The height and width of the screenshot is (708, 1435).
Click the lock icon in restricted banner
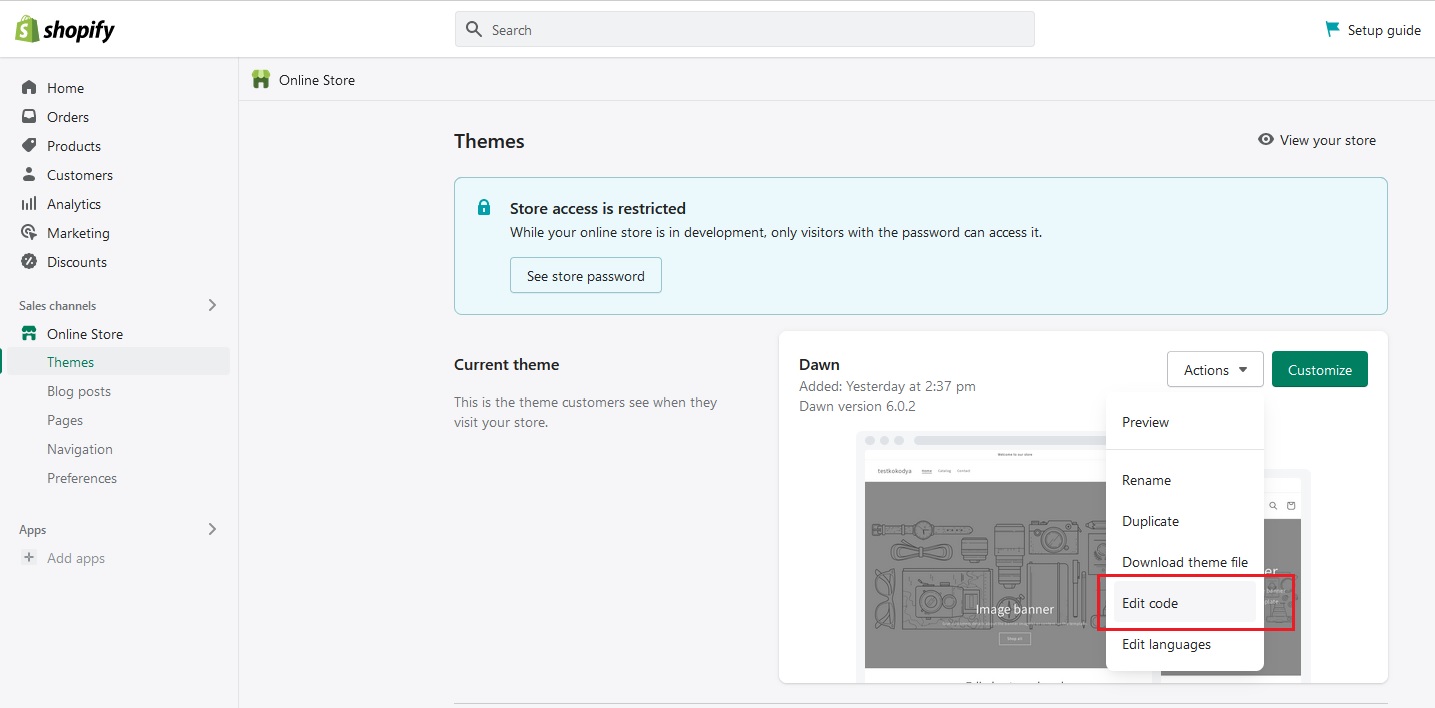[484, 208]
